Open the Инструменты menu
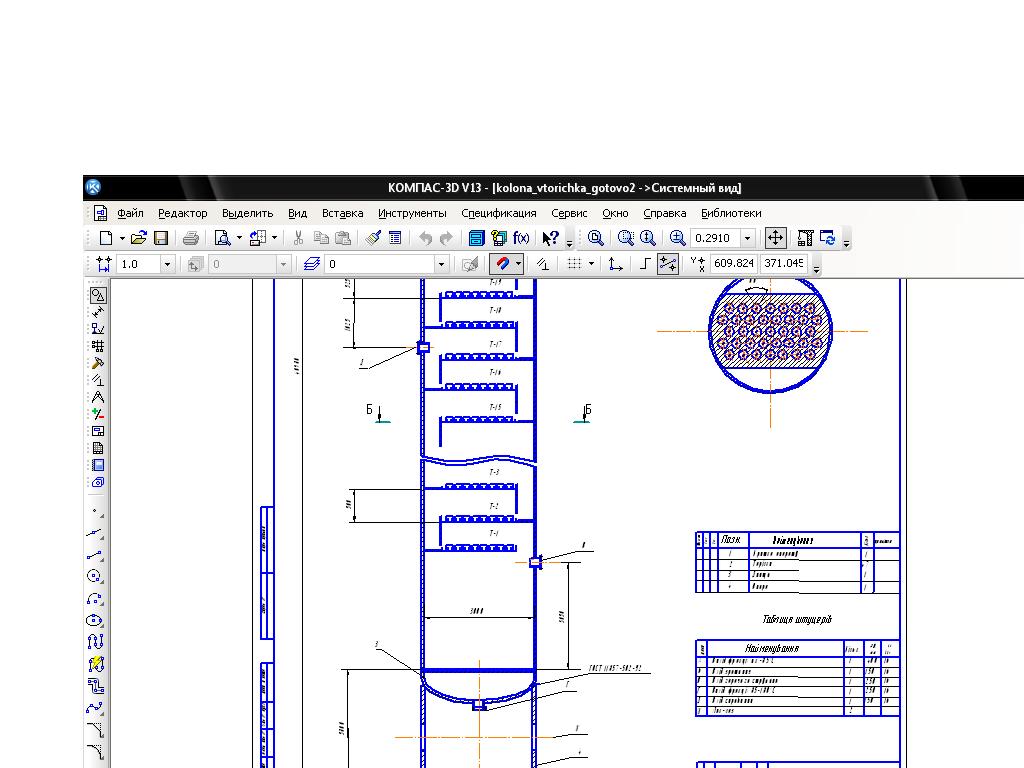Image resolution: width=1024 pixels, height=768 pixels. point(412,213)
